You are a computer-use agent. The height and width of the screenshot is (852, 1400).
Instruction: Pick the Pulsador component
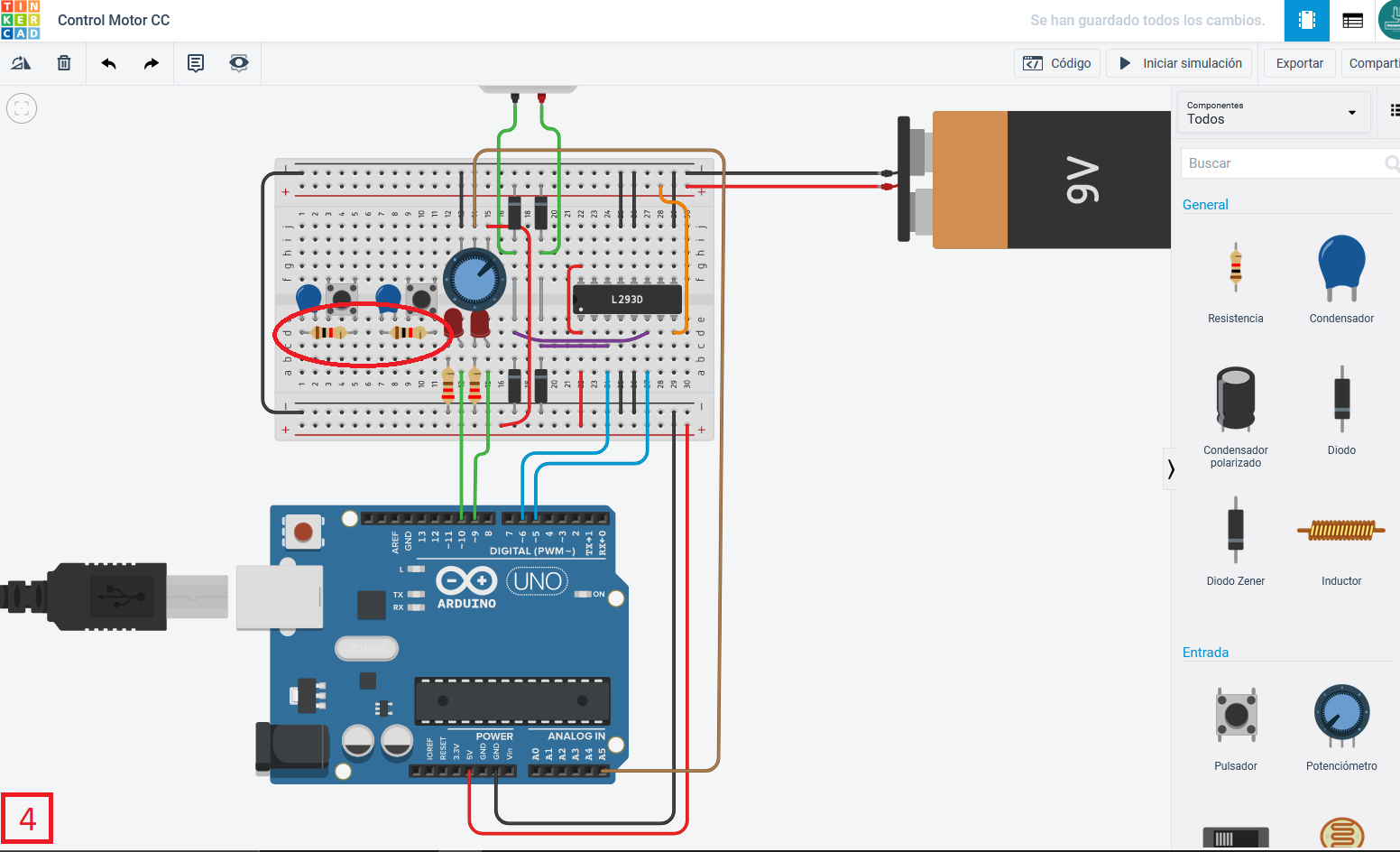[1236, 727]
